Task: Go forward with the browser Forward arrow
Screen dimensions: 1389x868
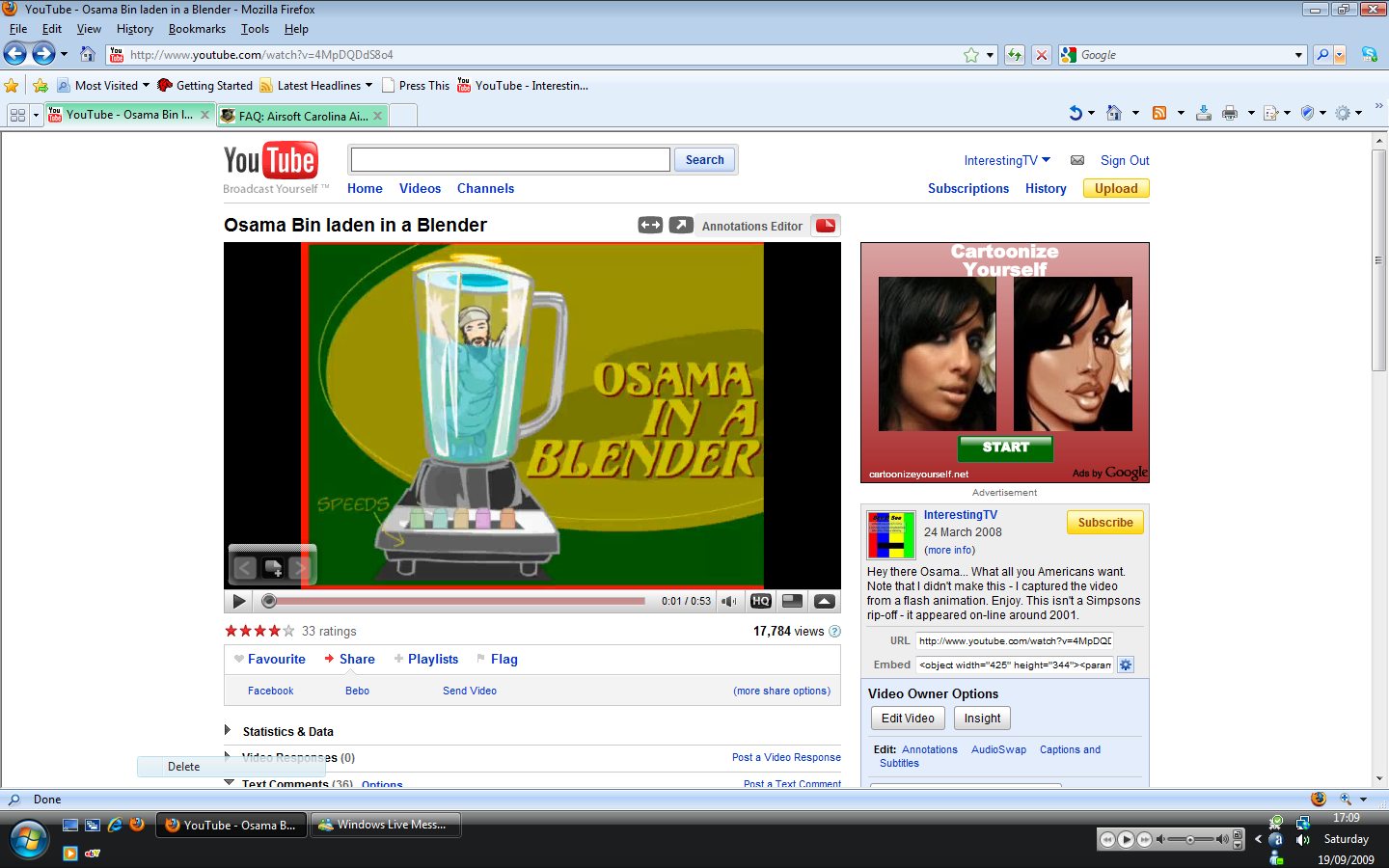Action: click(43, 54)
